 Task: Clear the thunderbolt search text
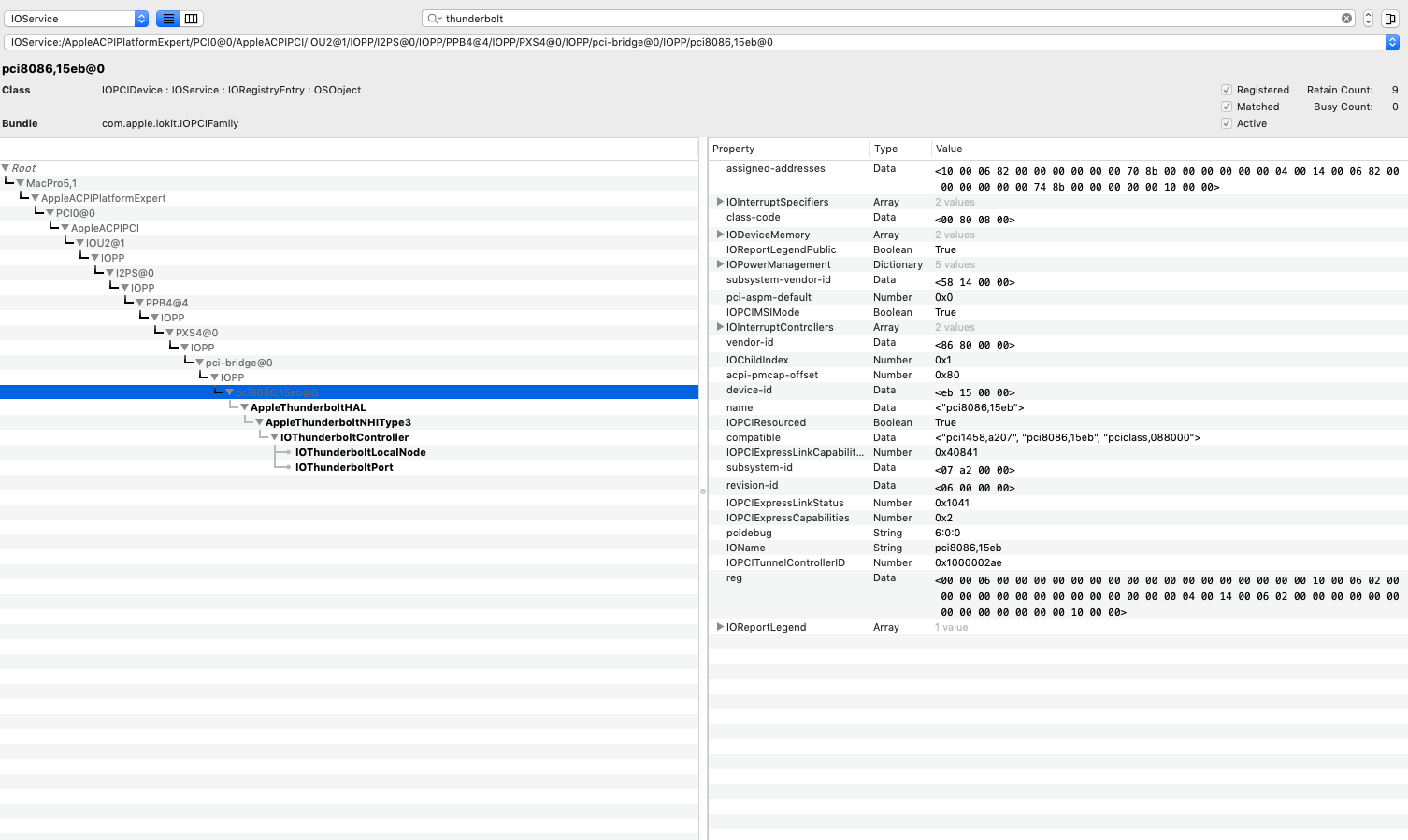(x=1346, y=19)
